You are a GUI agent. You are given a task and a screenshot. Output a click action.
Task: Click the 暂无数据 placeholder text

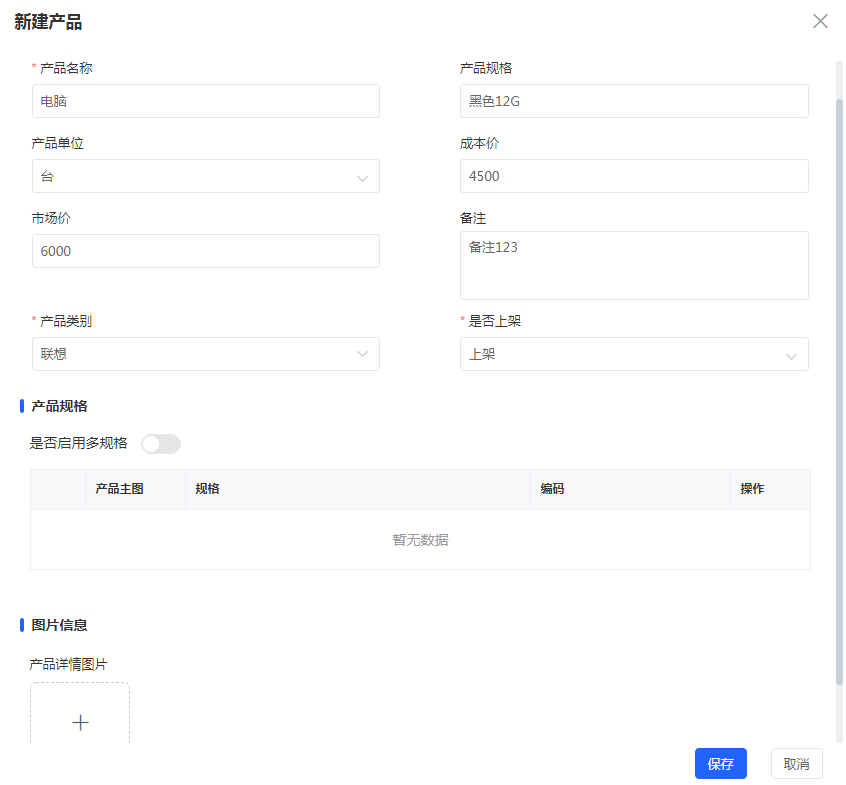(420, 540)
